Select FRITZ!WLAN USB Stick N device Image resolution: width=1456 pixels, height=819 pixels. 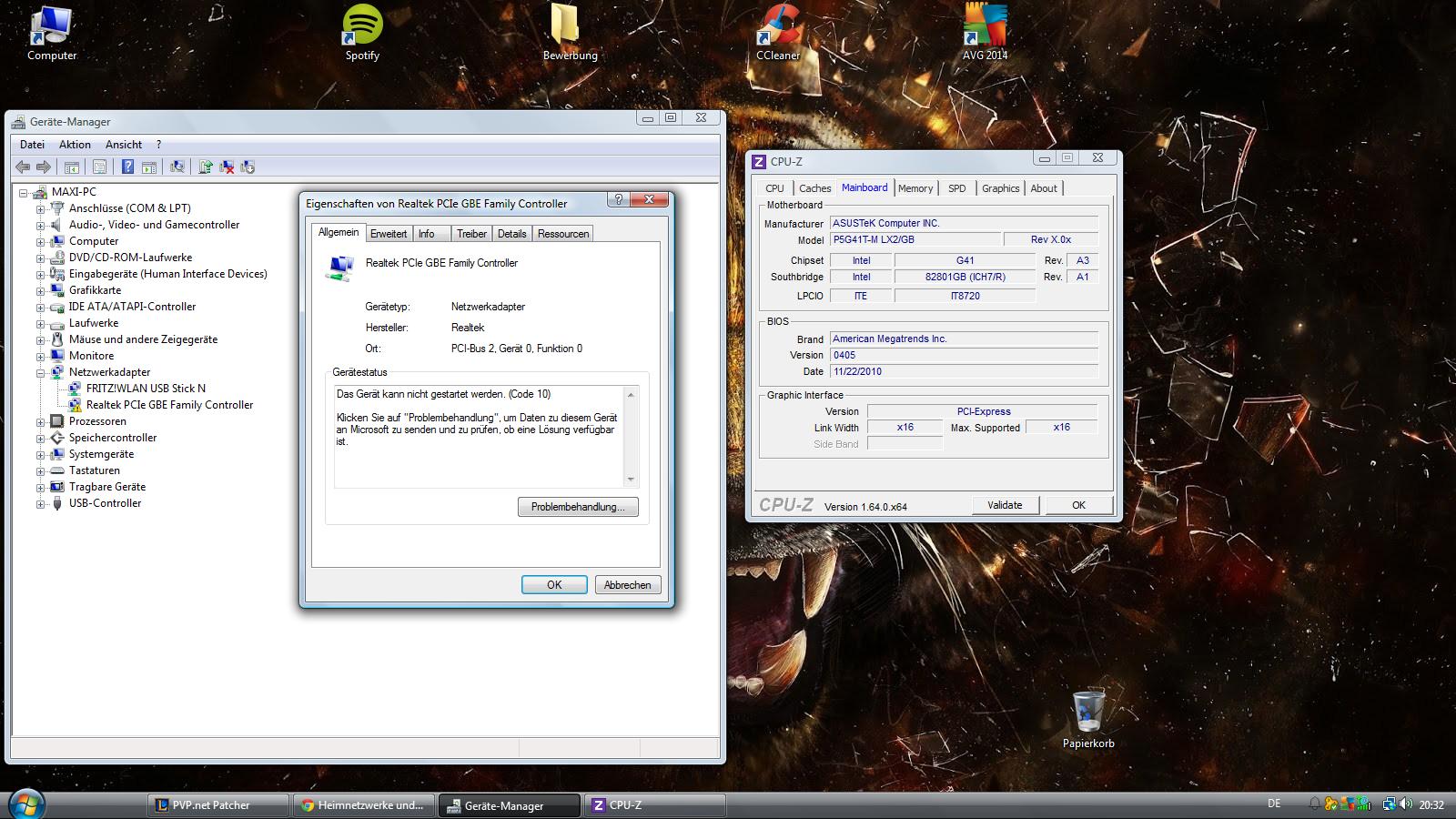[146, 389]
